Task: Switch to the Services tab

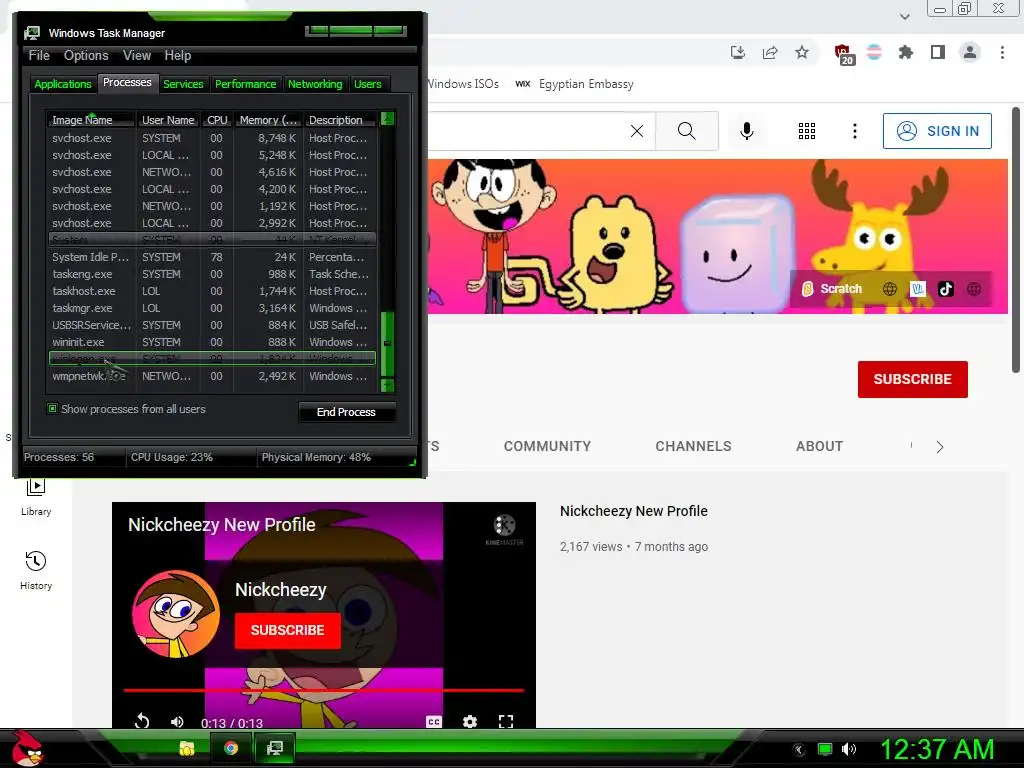Action: (183, 84)
